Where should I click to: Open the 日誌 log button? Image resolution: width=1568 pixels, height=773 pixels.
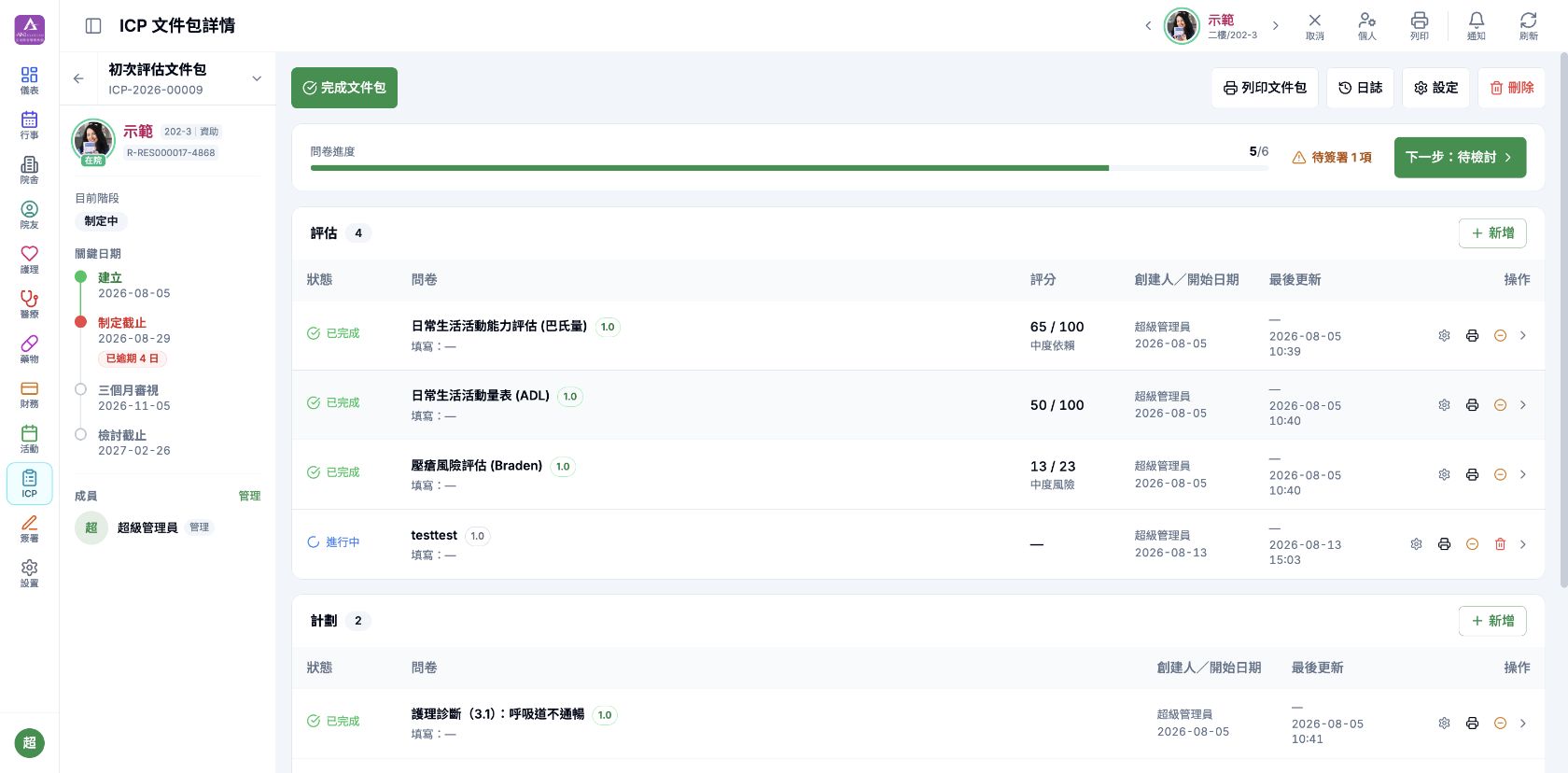1360,88
